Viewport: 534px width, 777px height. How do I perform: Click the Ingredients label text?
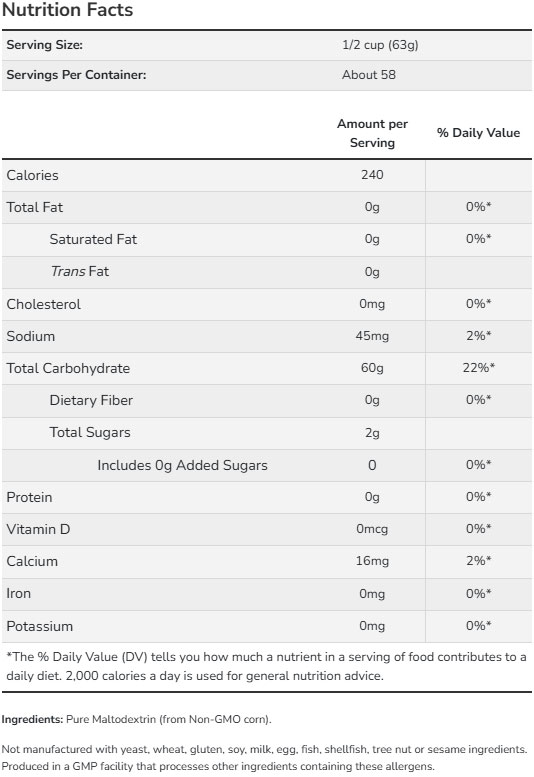click(32, 720)
